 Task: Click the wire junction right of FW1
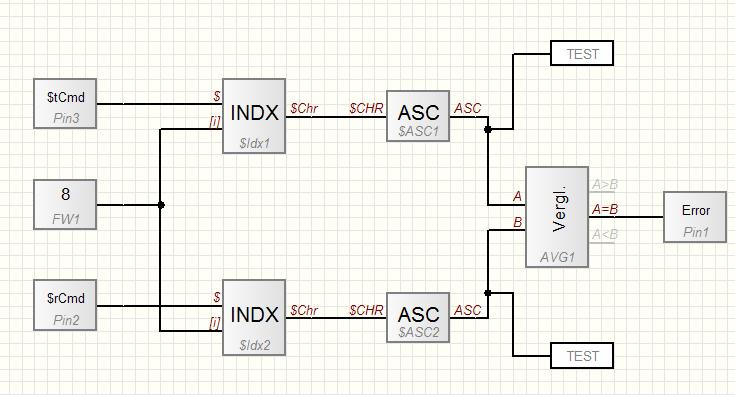[161, 205]
